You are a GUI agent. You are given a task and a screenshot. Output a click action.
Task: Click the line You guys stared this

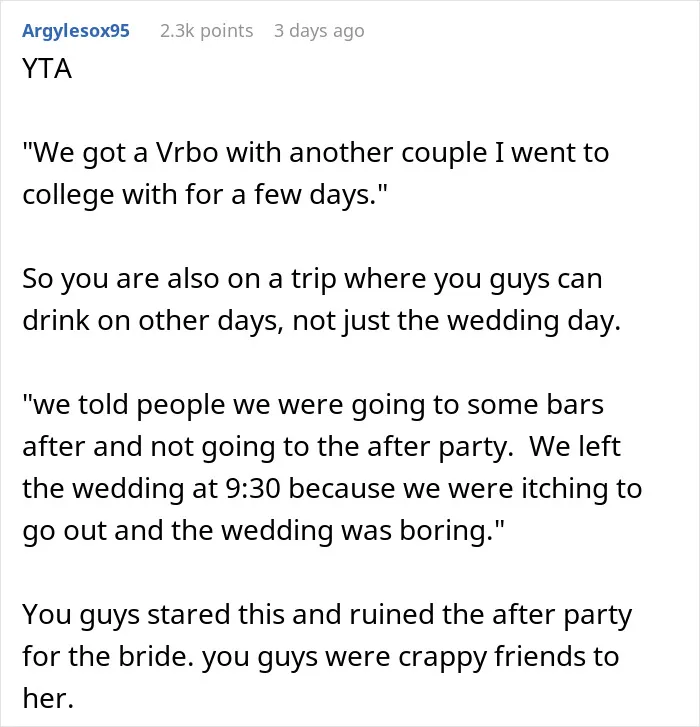[x=327, y=614]
